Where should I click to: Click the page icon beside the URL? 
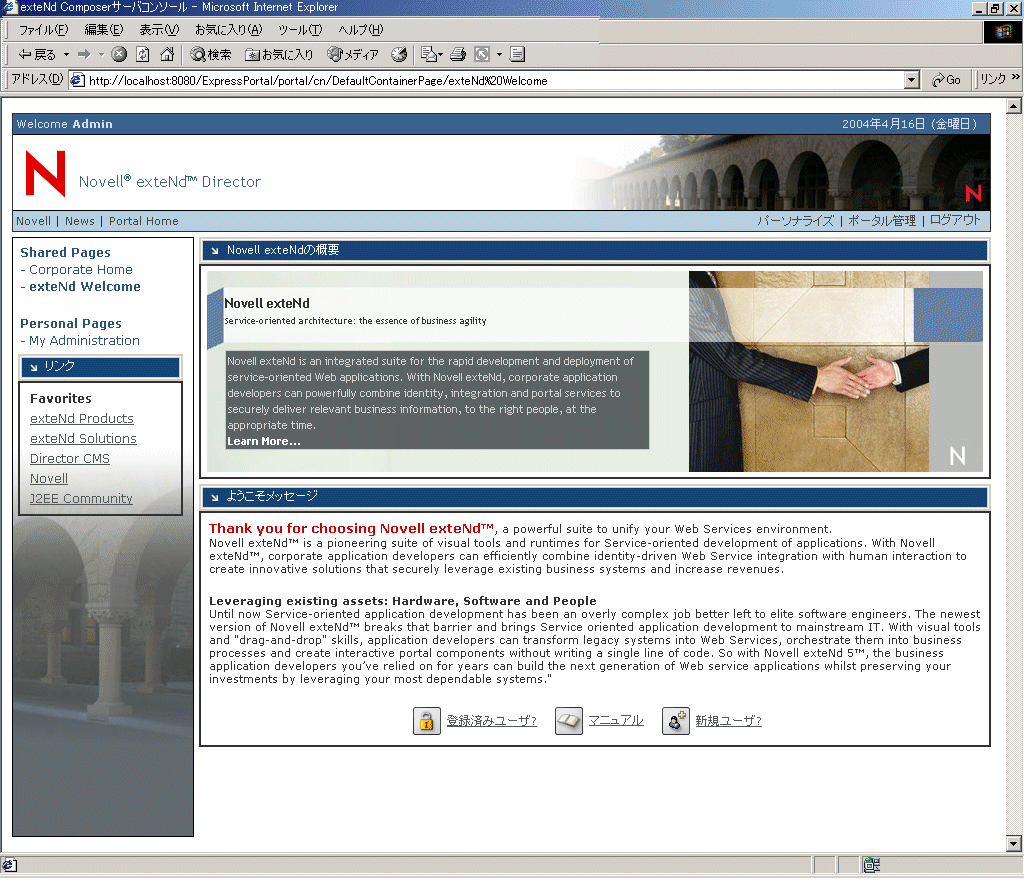pyautogui.click(x=77, y=80)
